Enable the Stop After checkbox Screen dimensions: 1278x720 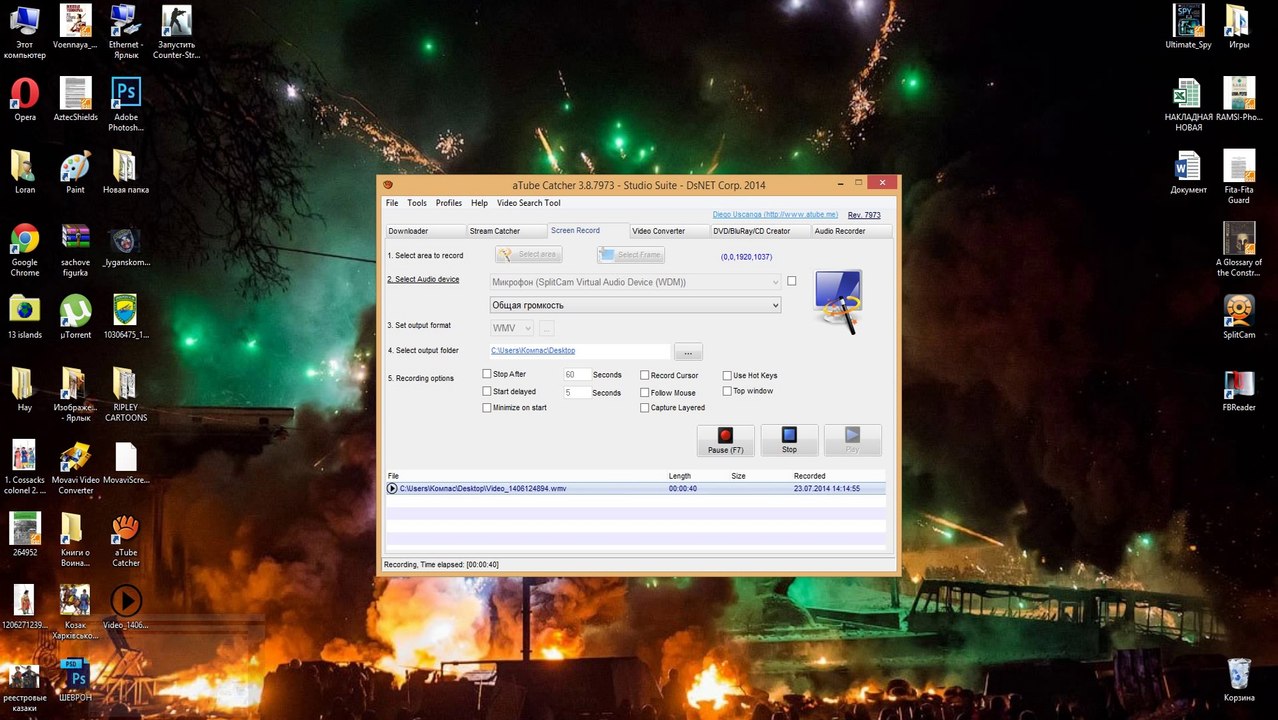(487, 374)
